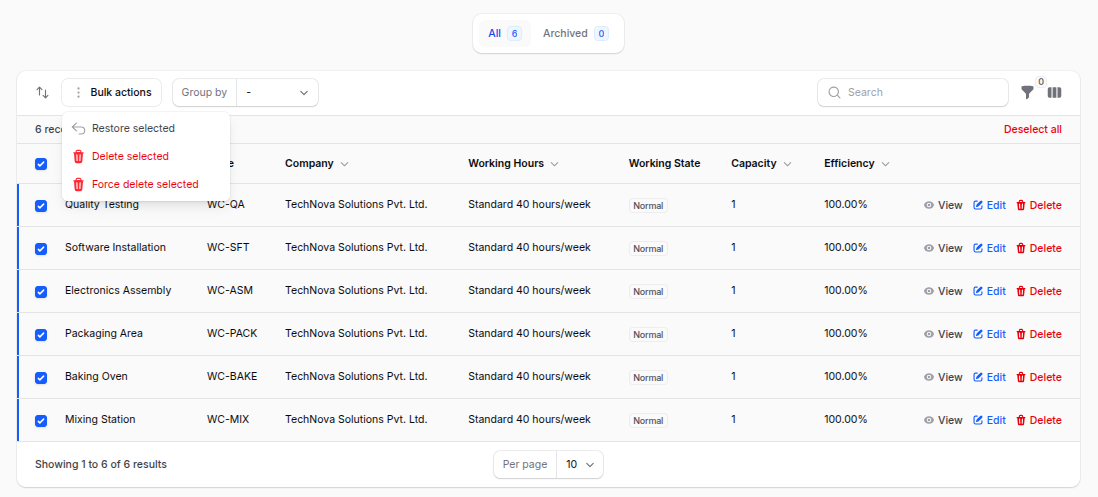Delete the Electronics Assembly row
The height and width of the screenshot is (497, 1098).
[1039, 291]
